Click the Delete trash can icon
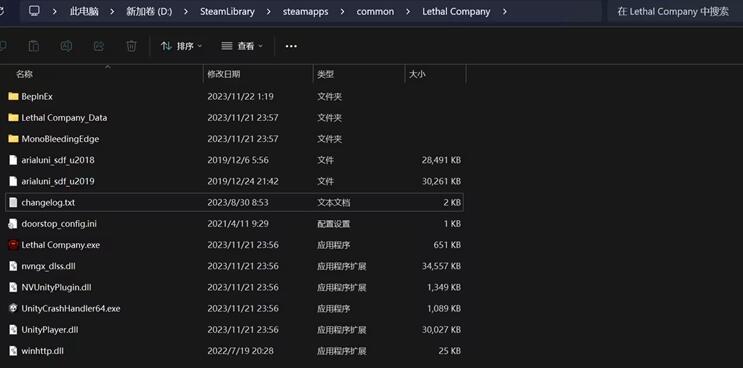743x368 pixels. 131,46
